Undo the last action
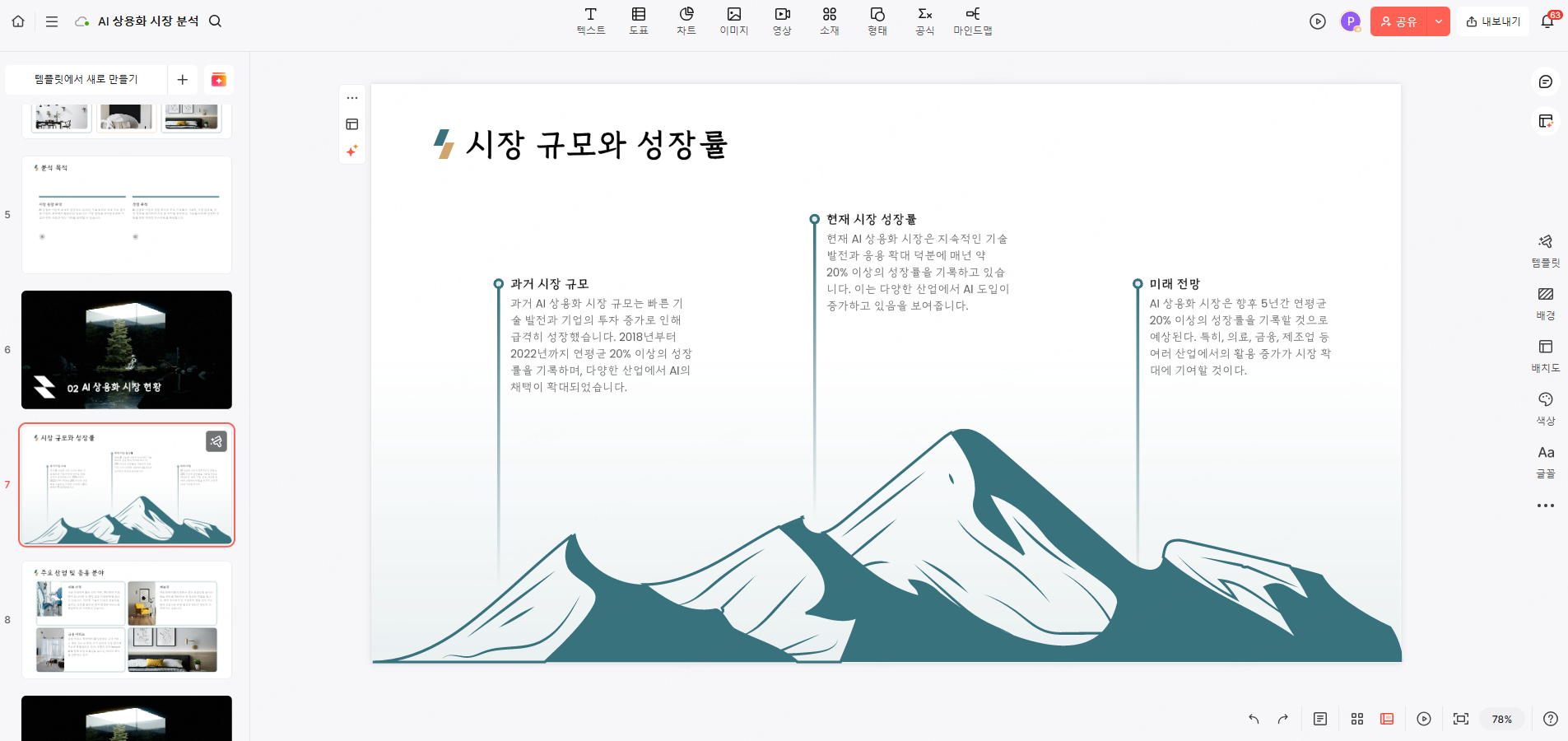1568x741 pixels. [x=1254, y=719]
